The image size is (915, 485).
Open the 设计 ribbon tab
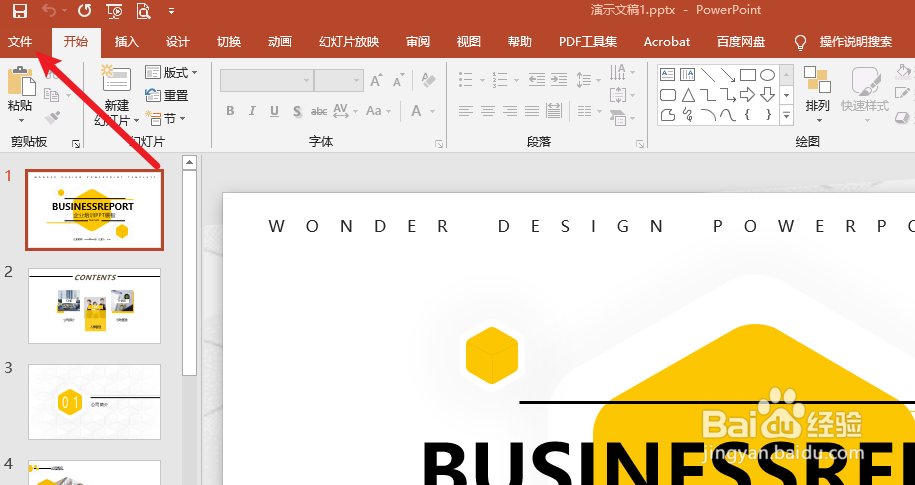[x=177, y=42]
